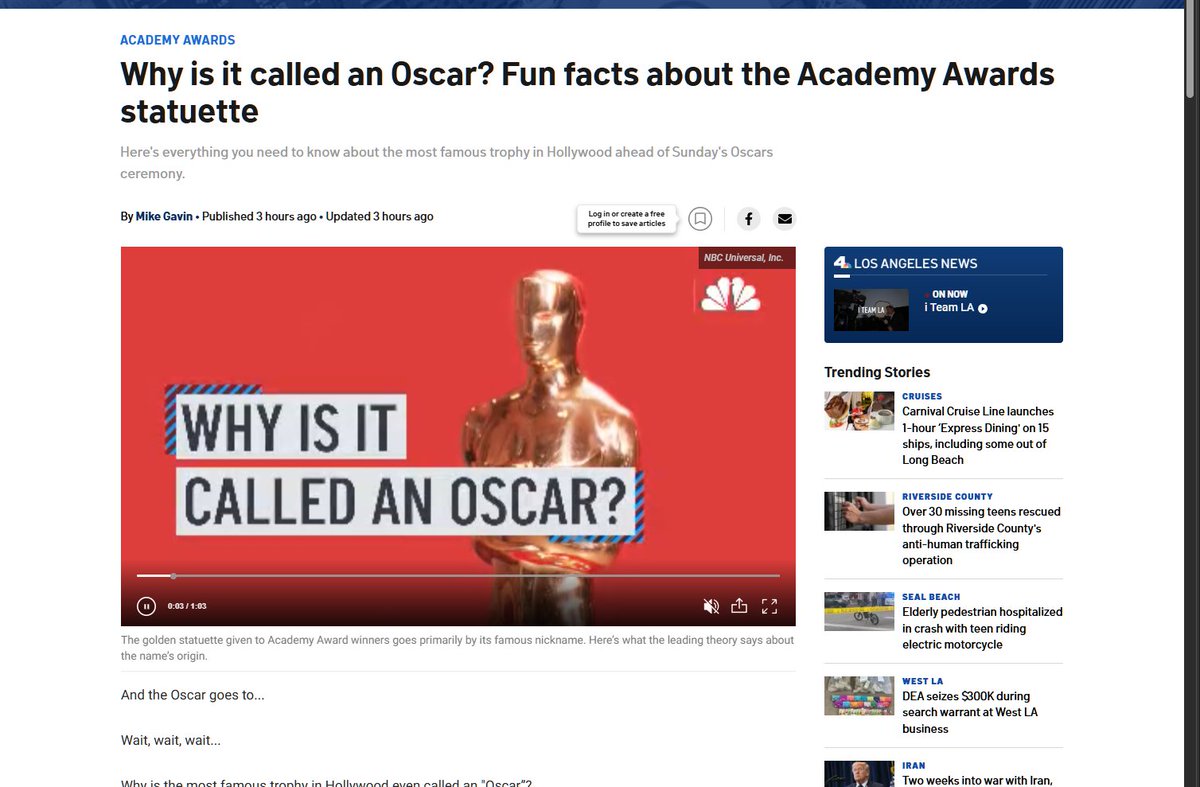Open the Carnival Cruise Line Express Dining story
Viewport: 1200px width, 787px height.
[x=978, y=436]
